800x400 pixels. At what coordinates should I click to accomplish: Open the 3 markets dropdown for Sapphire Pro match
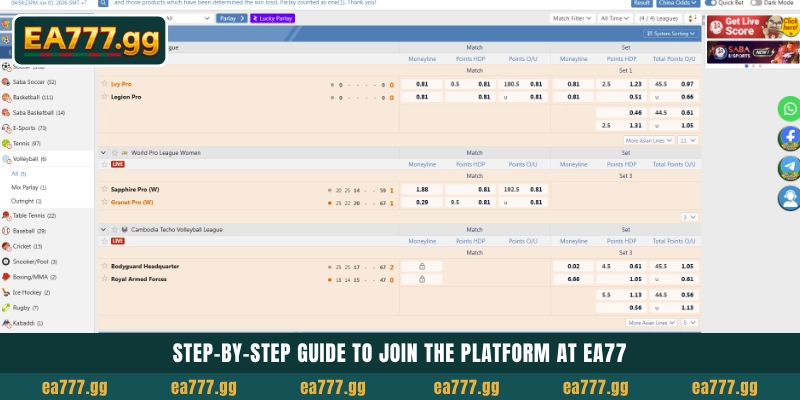point(690,217)
